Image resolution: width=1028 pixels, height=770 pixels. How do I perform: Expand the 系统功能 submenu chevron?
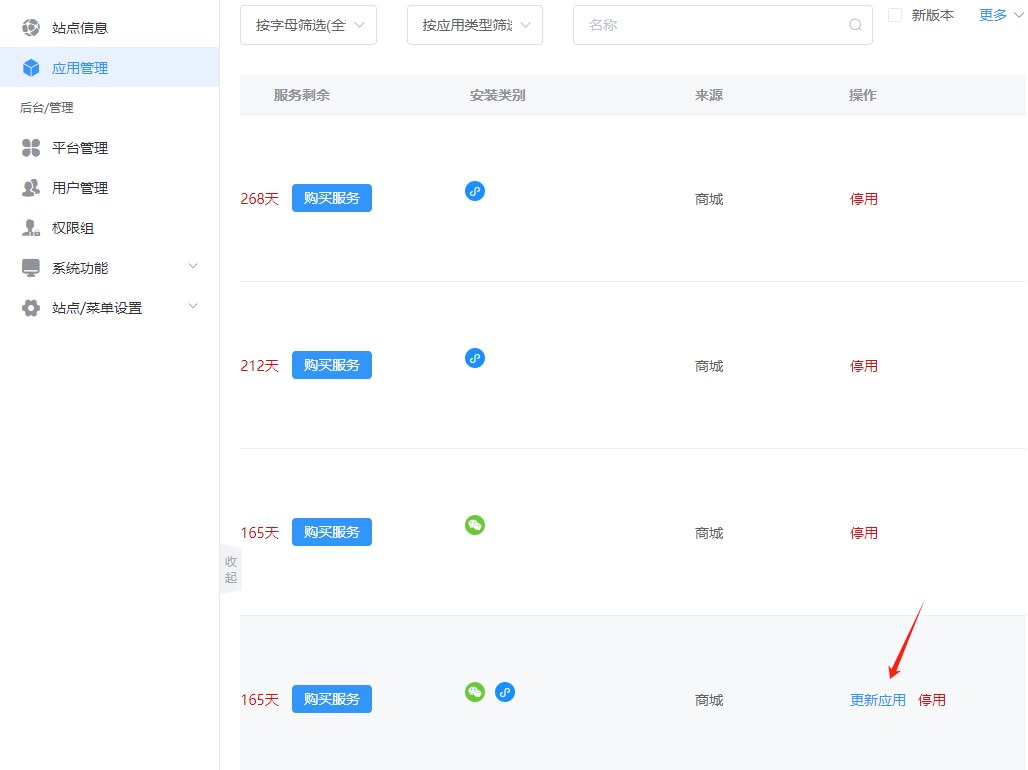193,266
